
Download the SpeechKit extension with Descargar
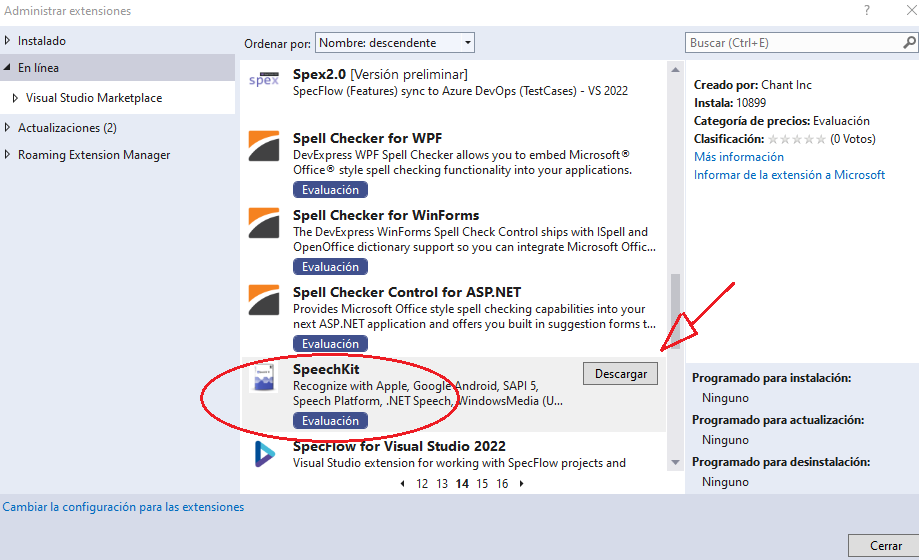pyautogui.click(x=621, y=374)
